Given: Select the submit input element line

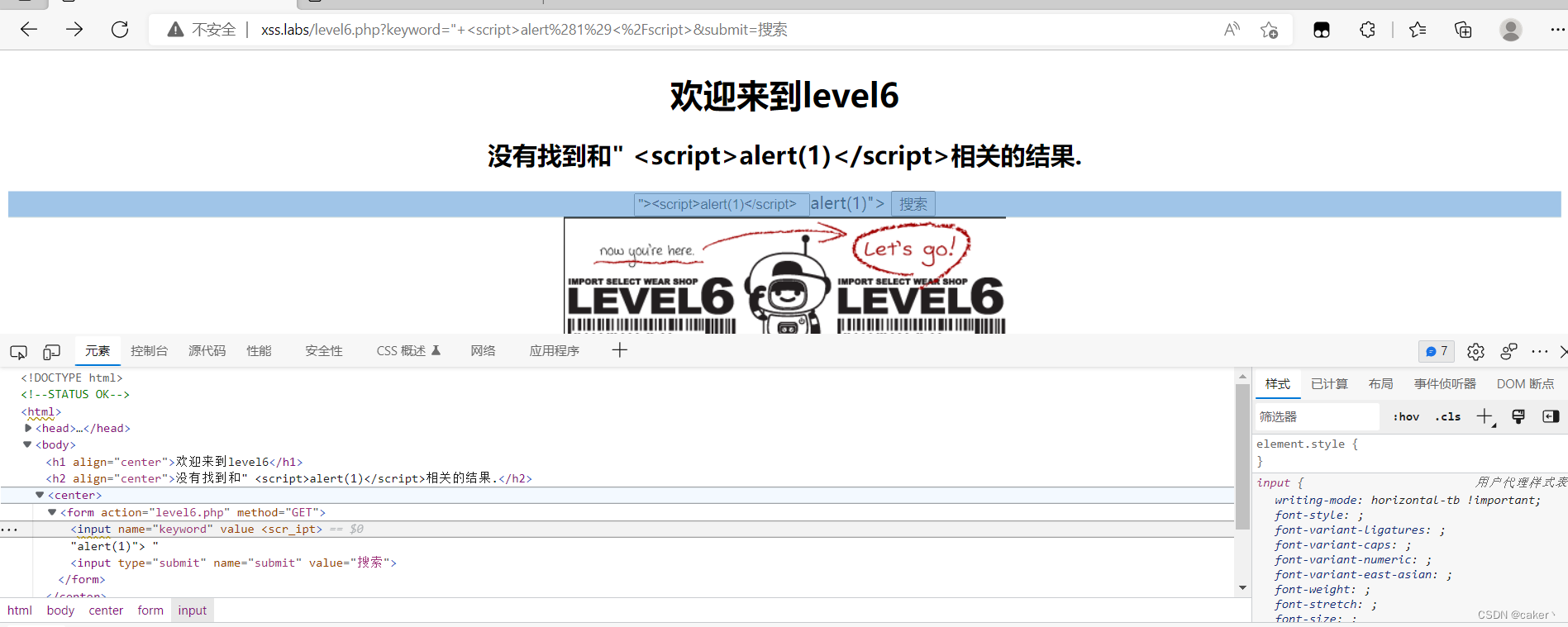Looking at the screenshot, I should click(233, 563).
